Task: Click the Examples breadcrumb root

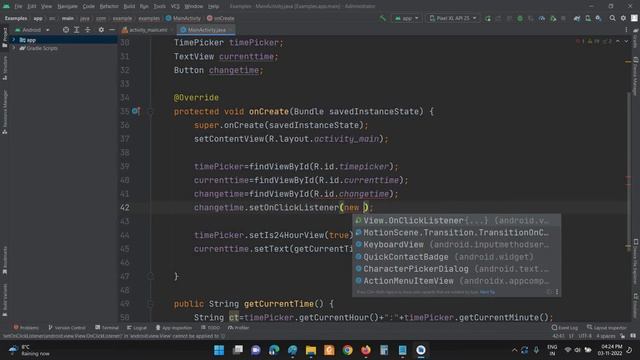Action: 16,18
